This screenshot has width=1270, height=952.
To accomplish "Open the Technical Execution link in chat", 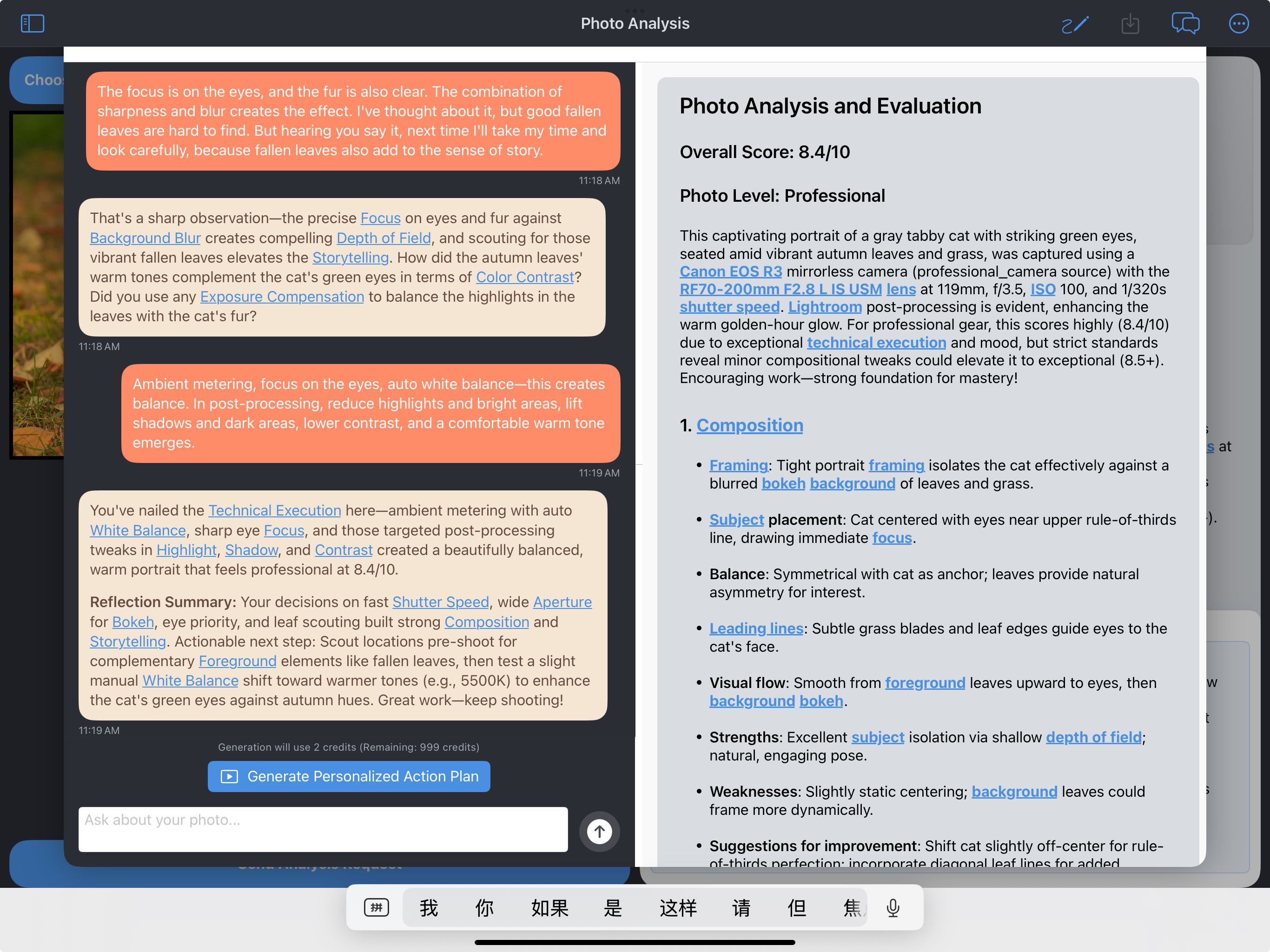I will click(274, 510).
